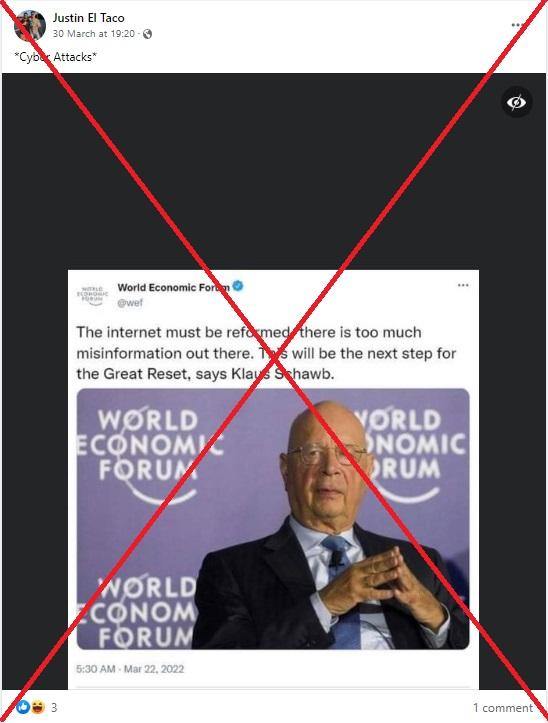Click the blue verified badge icon
The image size is (548, 723).
pos(238,286)
